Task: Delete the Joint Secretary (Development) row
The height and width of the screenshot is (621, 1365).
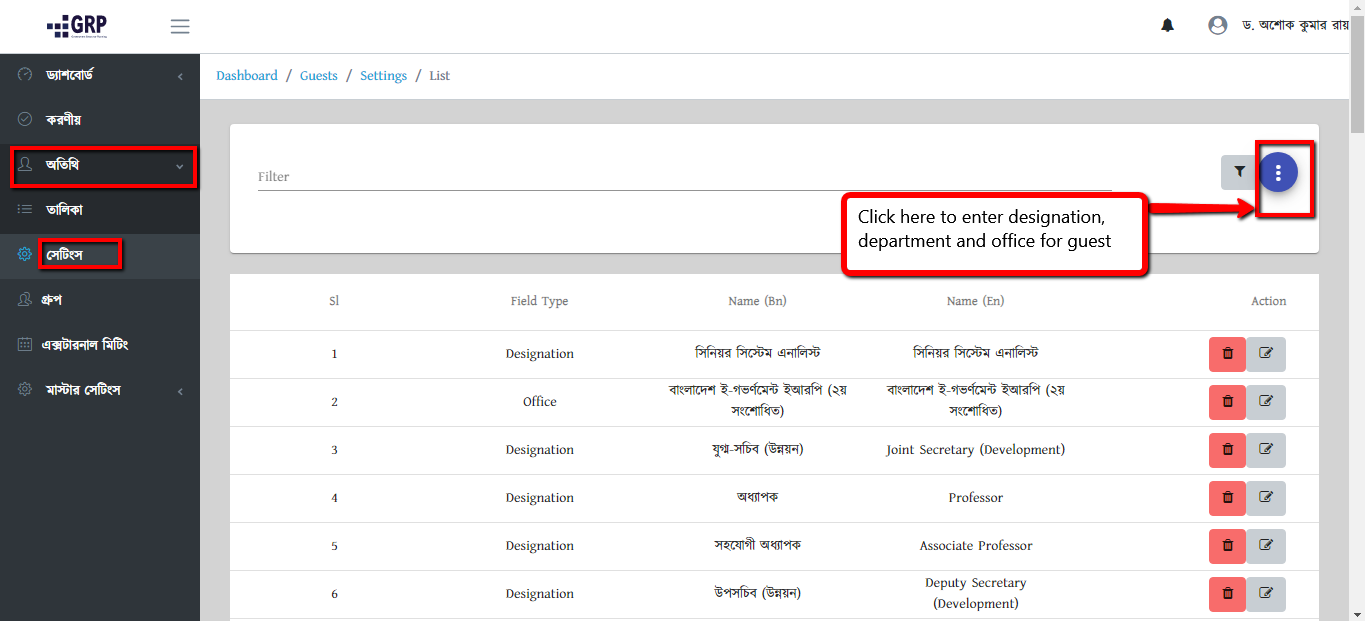Action: [1227, 450]
